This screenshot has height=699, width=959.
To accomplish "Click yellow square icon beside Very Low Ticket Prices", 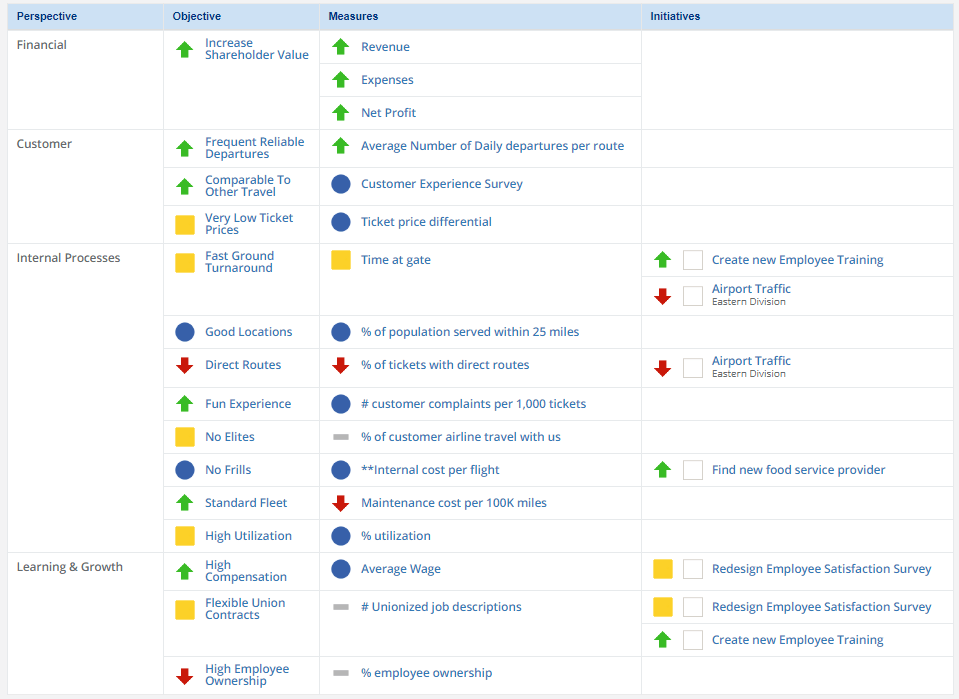I will click(x=184, y=224).
